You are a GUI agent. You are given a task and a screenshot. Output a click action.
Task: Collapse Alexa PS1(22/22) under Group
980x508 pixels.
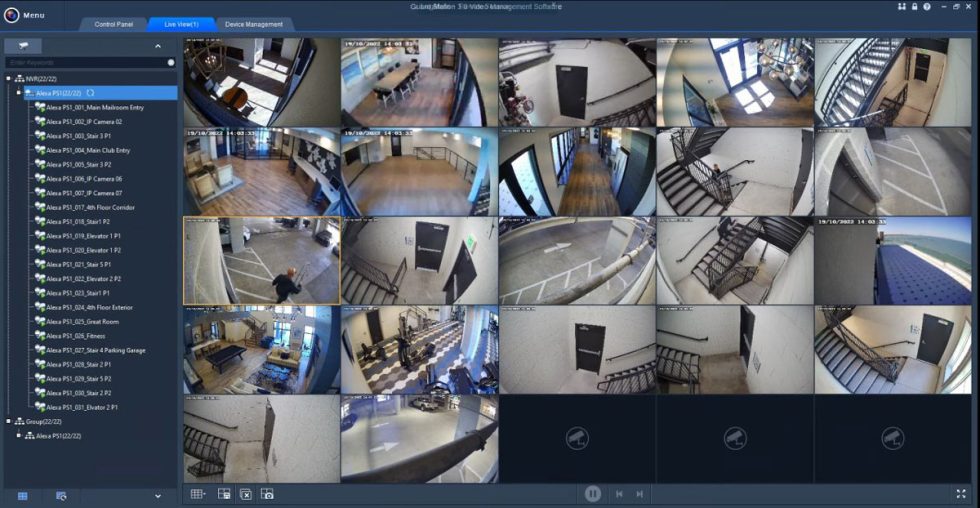click(19, 436)
